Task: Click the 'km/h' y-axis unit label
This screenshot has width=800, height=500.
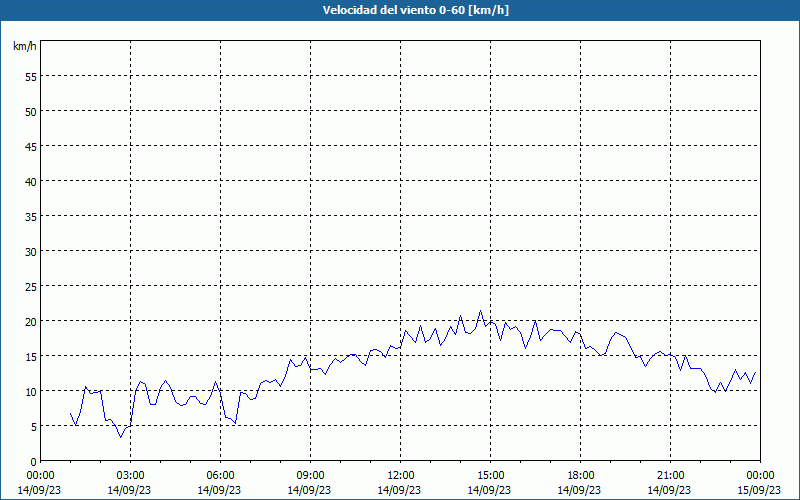Action: point(25,47)
